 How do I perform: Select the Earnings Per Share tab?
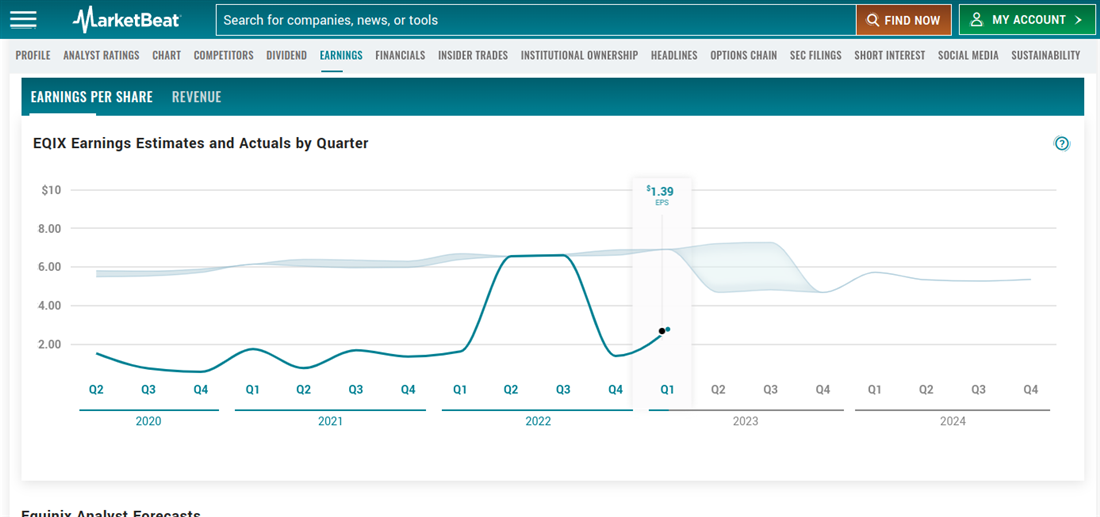(x=92, y=97)
